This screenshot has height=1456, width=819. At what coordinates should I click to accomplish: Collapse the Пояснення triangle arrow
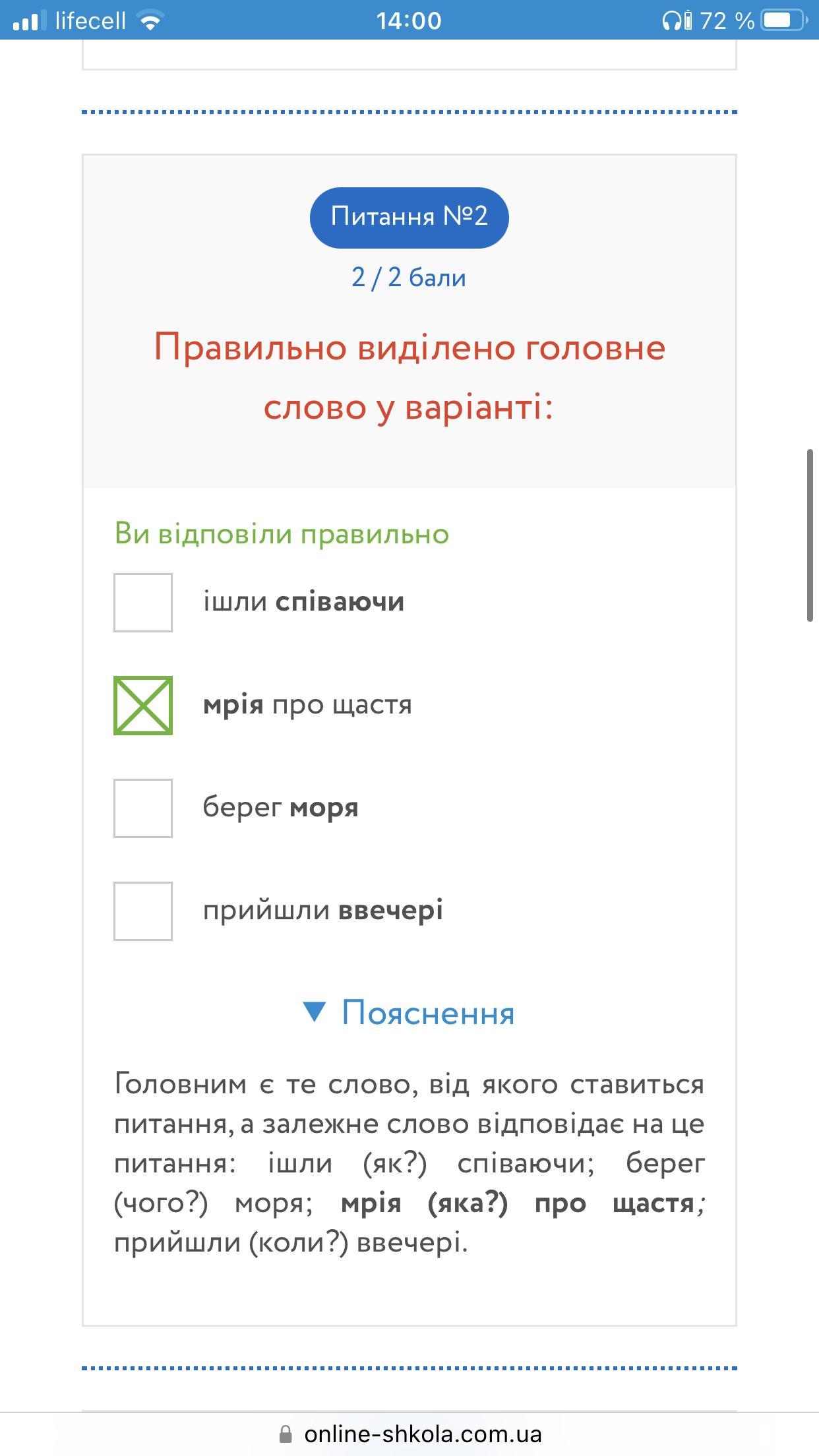point(314,1012)
